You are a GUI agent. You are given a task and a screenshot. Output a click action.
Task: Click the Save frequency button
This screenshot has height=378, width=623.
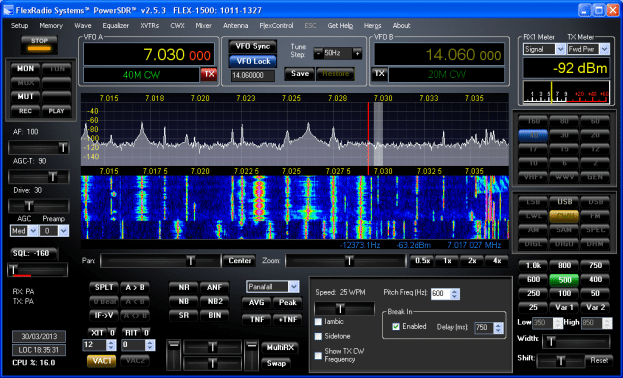tap(300, 74)
